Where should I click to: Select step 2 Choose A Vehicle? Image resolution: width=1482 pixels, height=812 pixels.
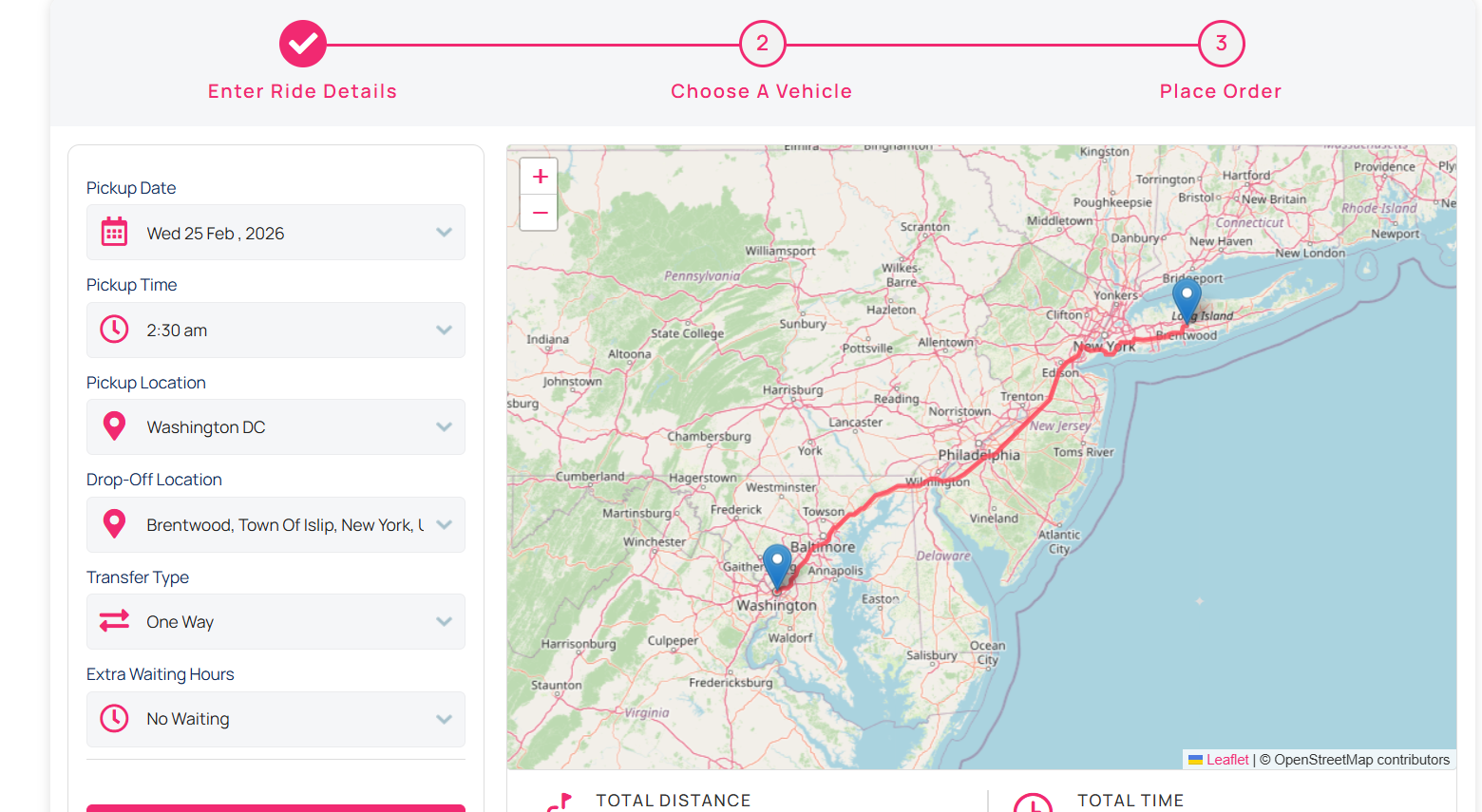(x=762, y=45)
